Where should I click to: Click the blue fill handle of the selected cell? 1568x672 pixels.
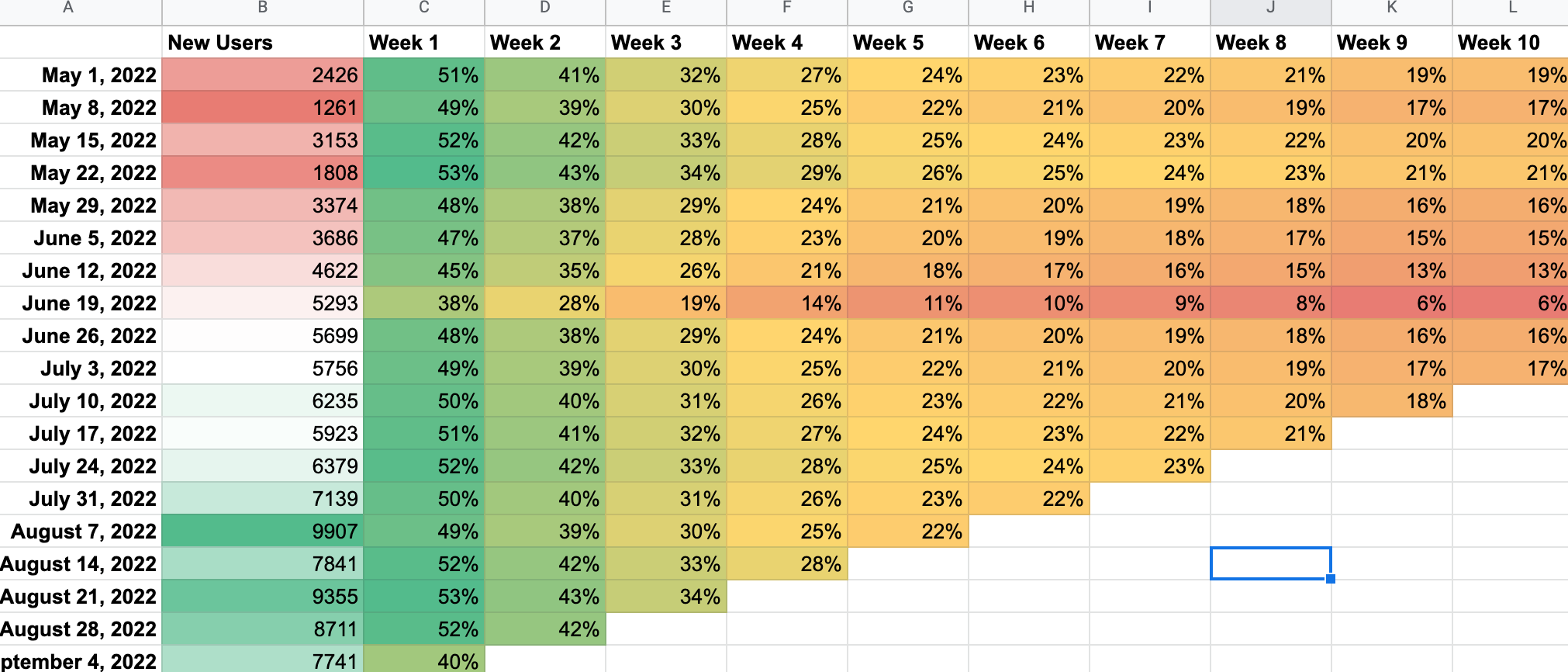click(1330, 579)
